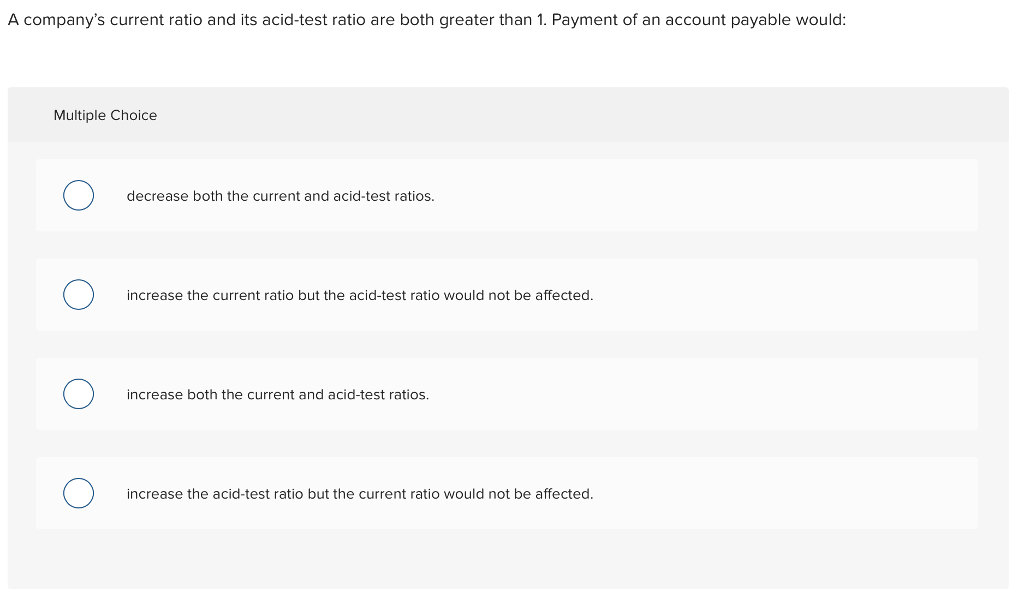This screenshot has height=599, width=1024.
Task: Mark the radio button beside "increase both the current and acid-test ratios"
Action: coord(78,393)
